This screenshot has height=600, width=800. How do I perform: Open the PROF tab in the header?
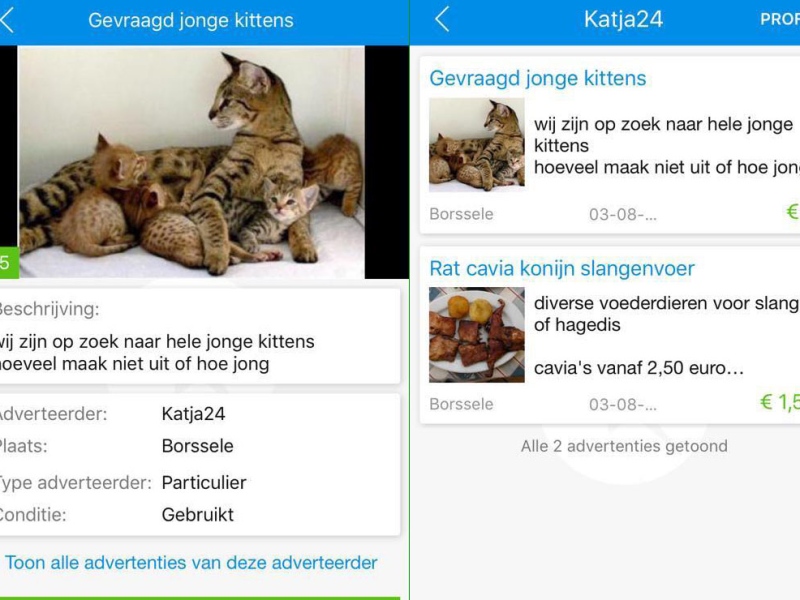[780, 19]
